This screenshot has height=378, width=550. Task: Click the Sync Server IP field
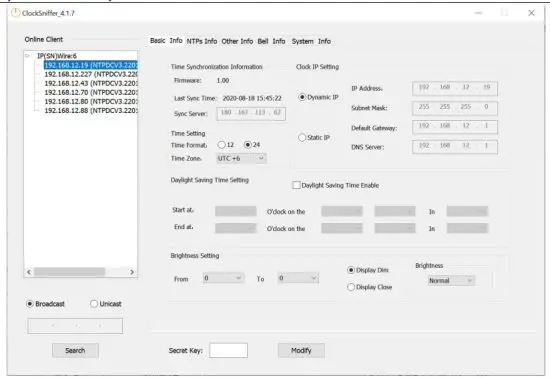click(x=251, y=114)
